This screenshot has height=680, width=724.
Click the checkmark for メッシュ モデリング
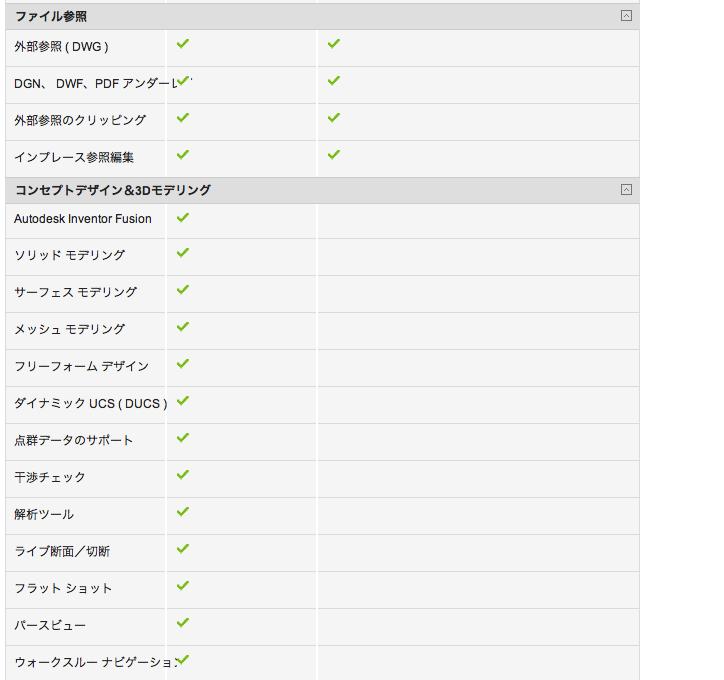[x=183, y=327]
